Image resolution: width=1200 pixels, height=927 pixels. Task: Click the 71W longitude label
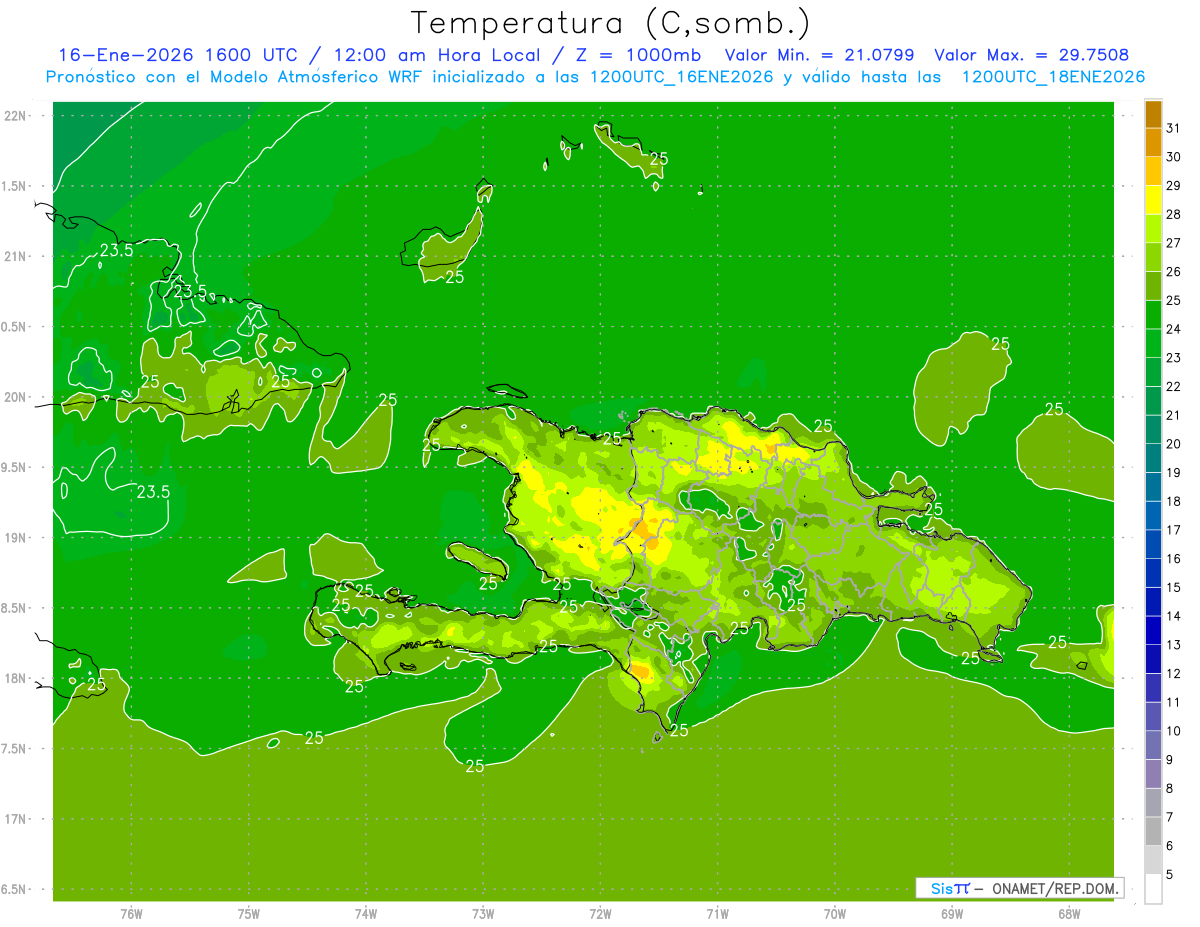click(x=717, y=913)
